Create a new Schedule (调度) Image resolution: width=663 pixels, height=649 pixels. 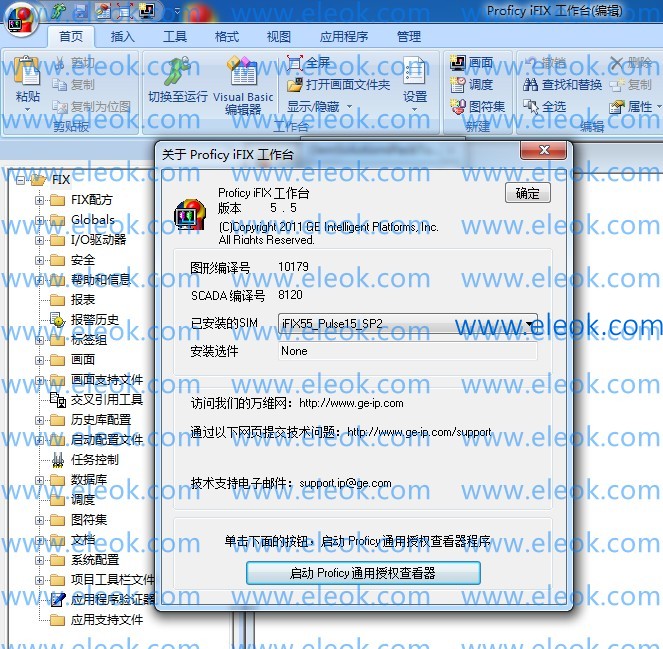coord(471,85)
